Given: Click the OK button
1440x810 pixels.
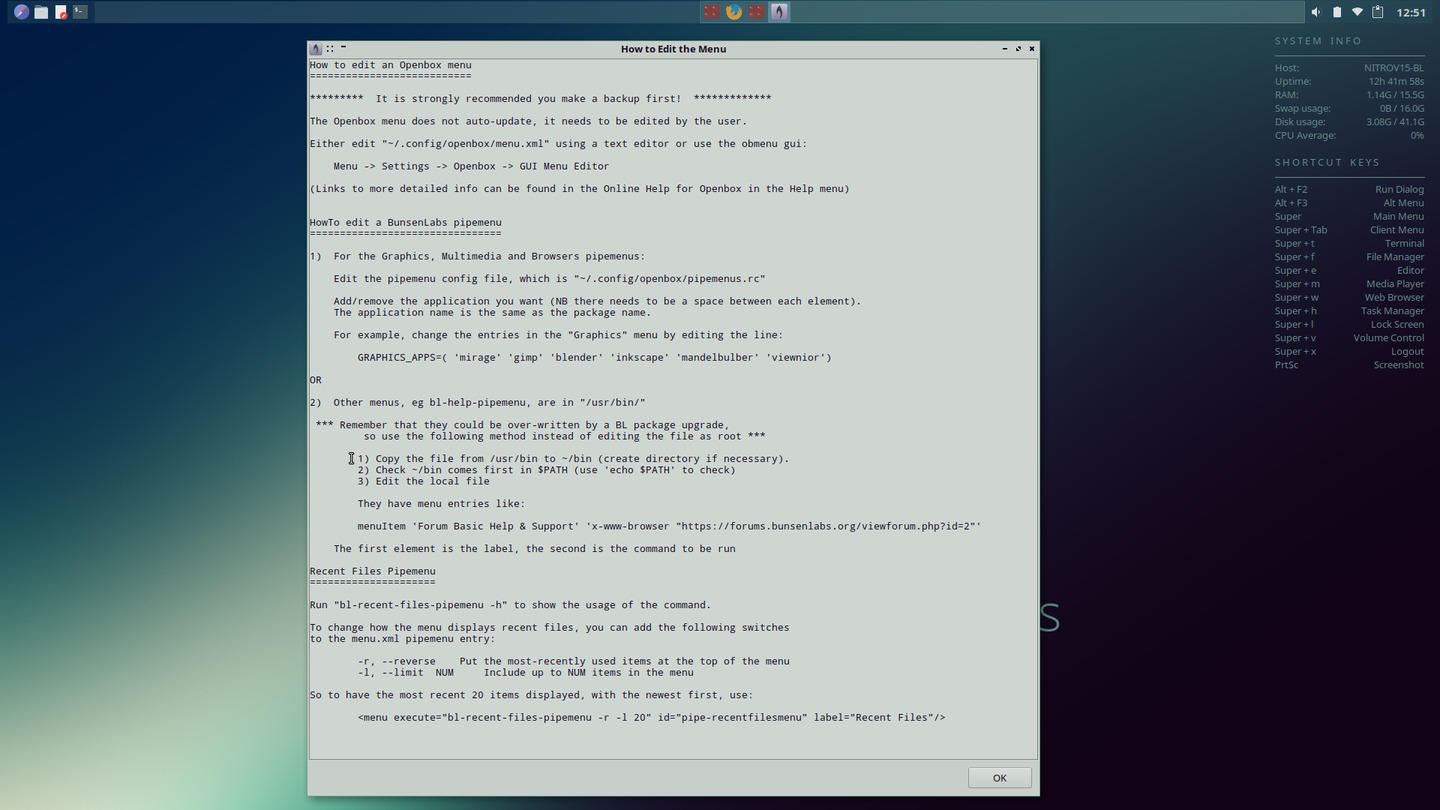Looking at the screenshot, I should [x=999, y=777].
